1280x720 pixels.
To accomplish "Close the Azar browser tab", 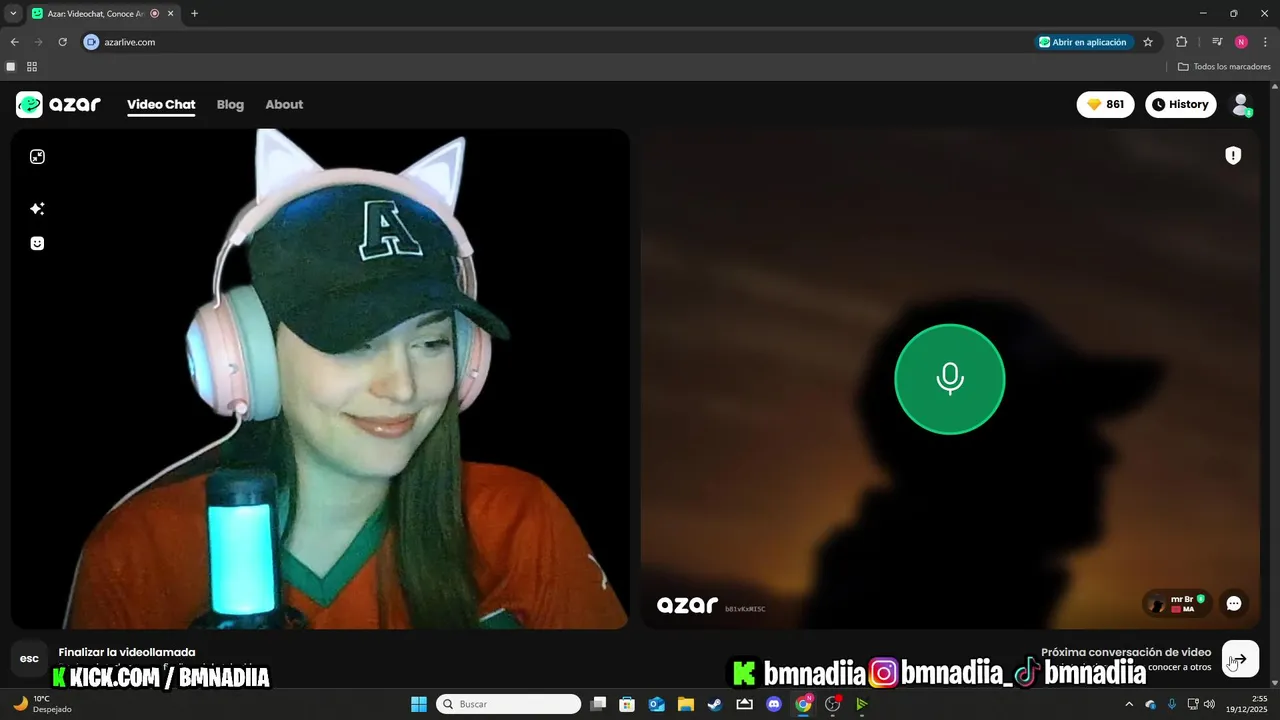I will pyautogui.click(x=170, y=14).
